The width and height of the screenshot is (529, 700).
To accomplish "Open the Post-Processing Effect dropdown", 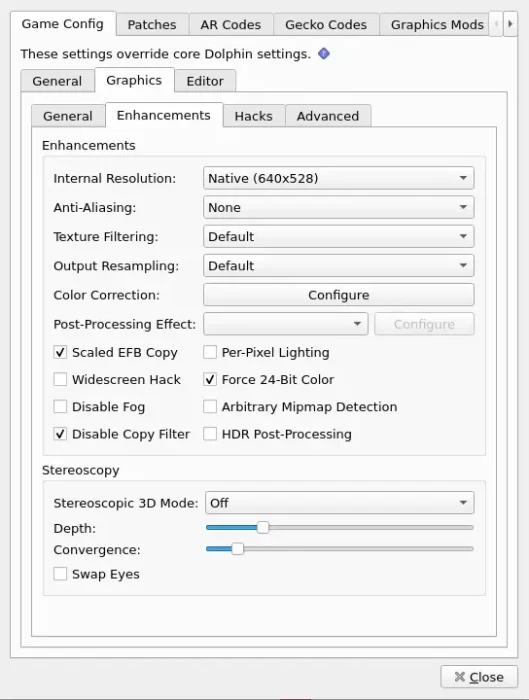I will [286, 324].
